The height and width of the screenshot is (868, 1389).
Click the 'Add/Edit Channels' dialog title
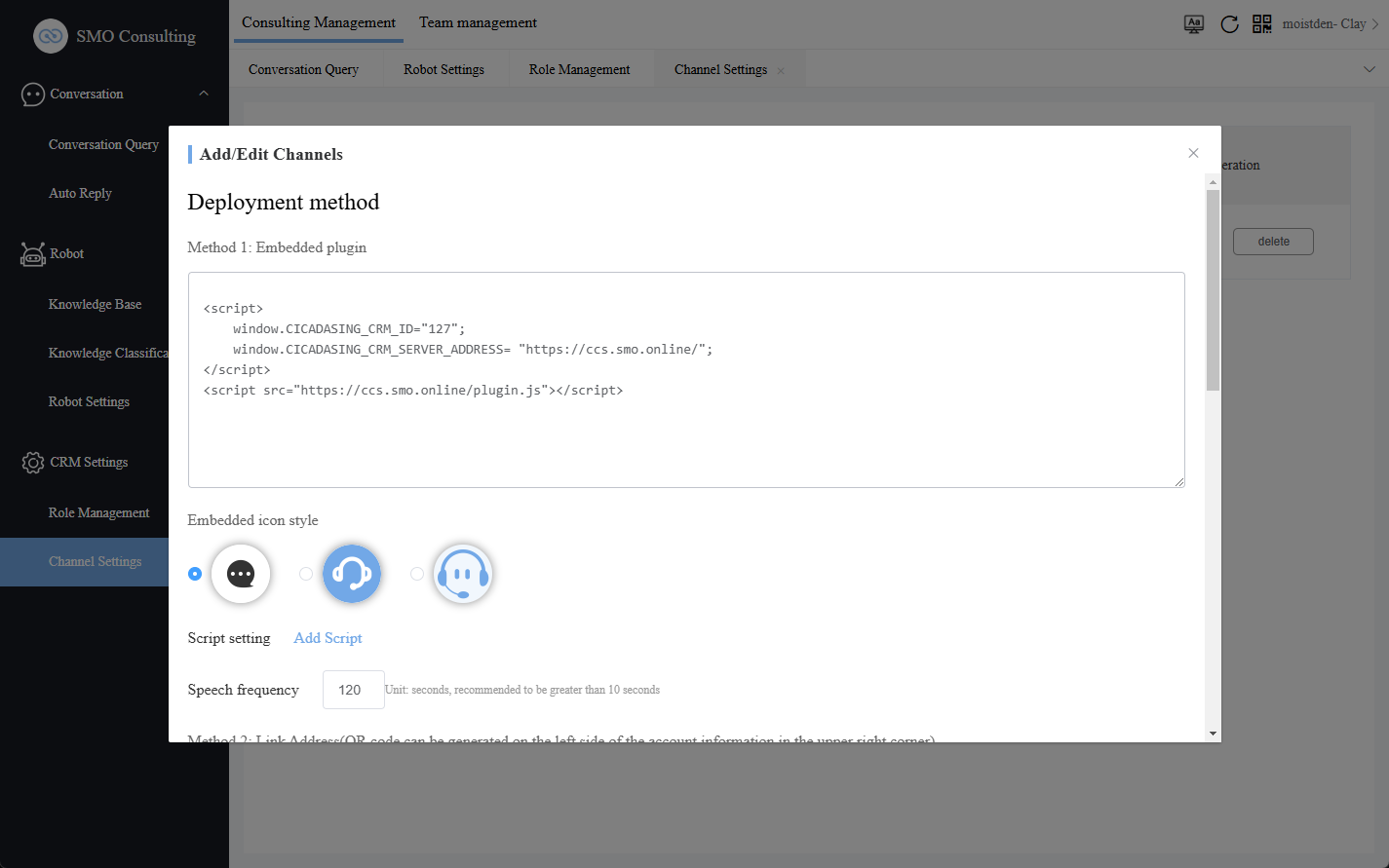(271, 154)
